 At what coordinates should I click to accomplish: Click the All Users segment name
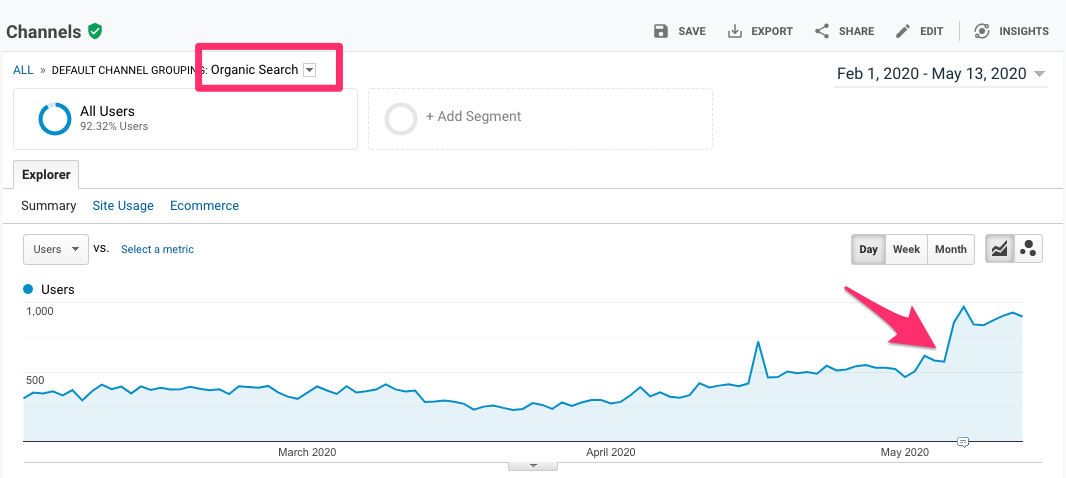coord(107,111)
